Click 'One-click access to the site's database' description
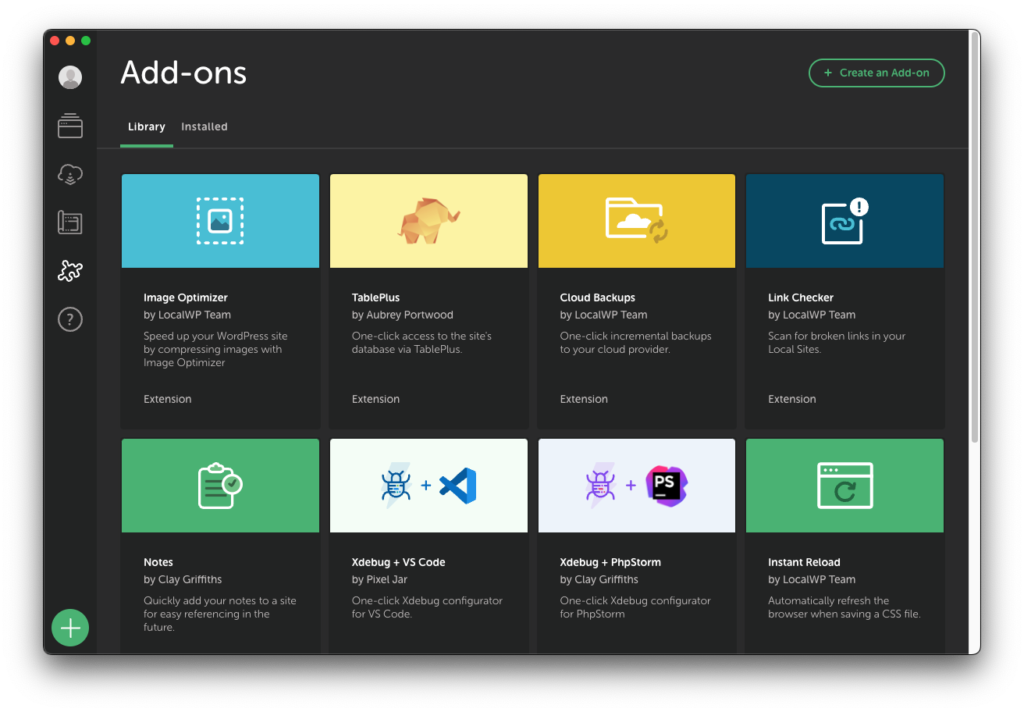 coord(422,342)
